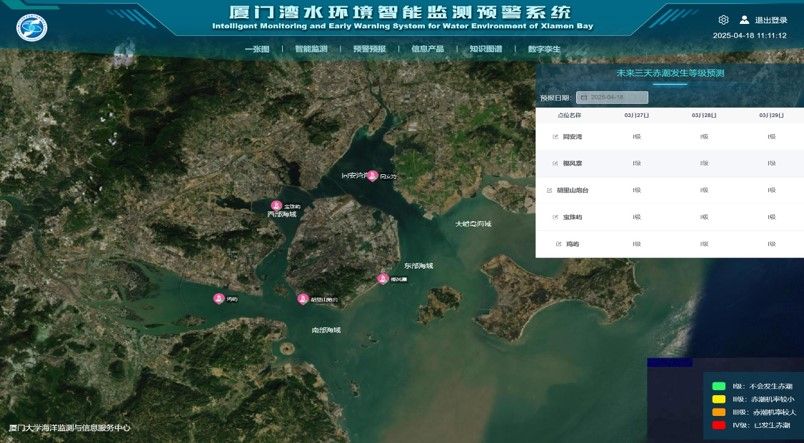The height and width of the screenshot is (443, 804).
Task: Click the 胡里山炮台 map marker
Action: click(302, 298)
